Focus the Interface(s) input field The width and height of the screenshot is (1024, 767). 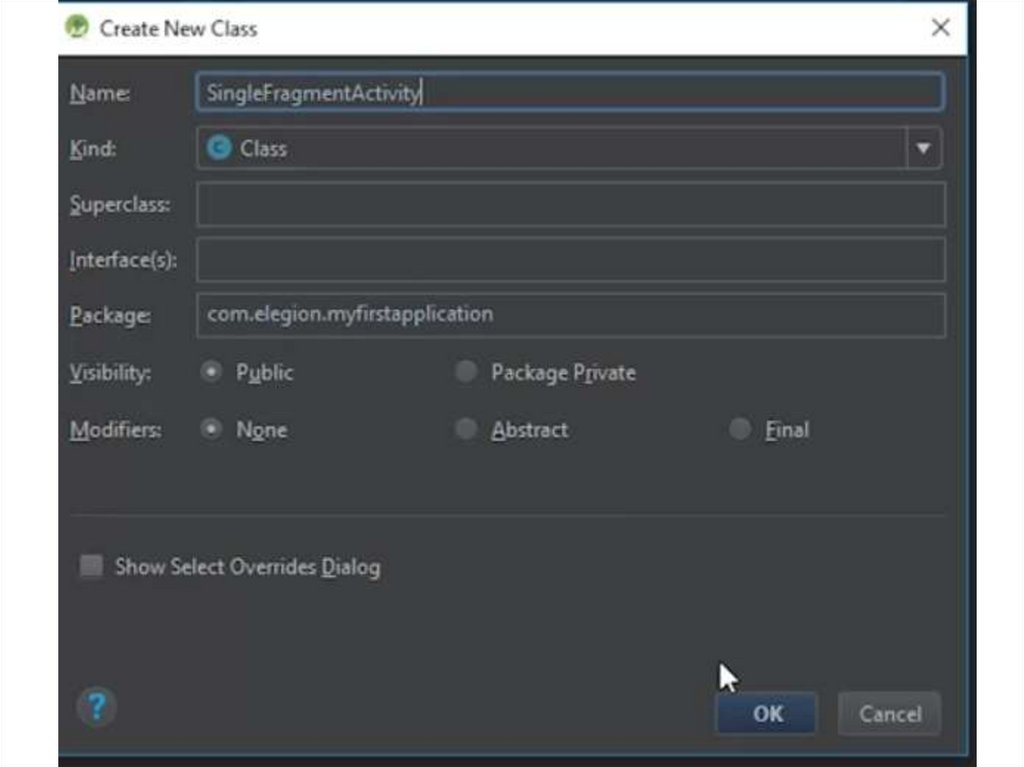570,260
